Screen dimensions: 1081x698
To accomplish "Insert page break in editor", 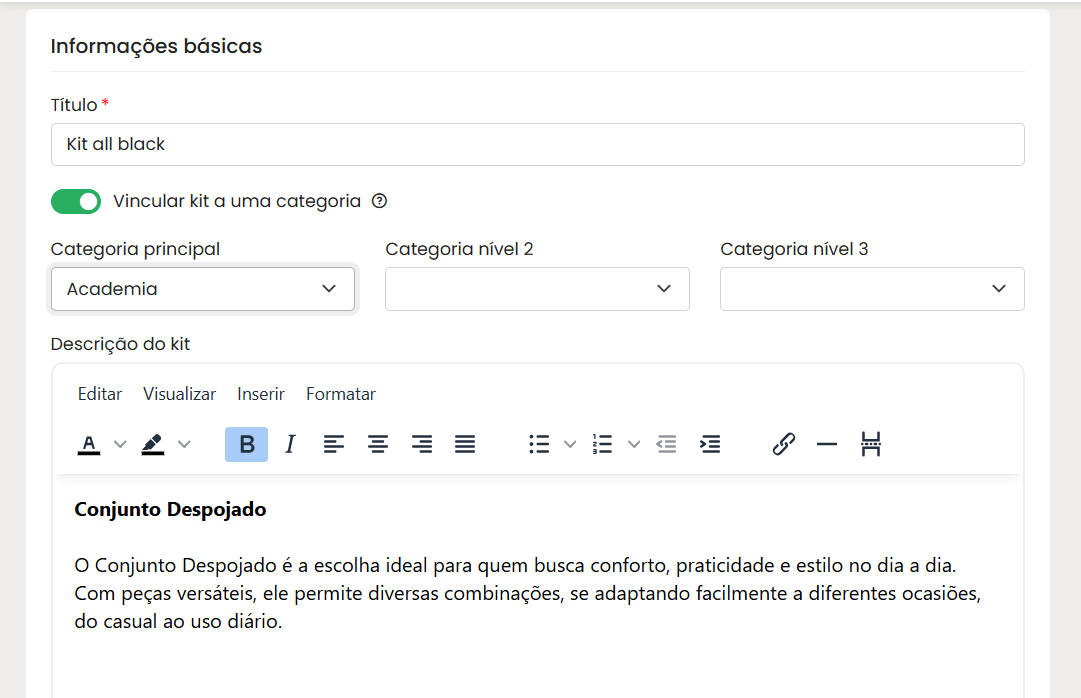I will [x=871, y=444].
